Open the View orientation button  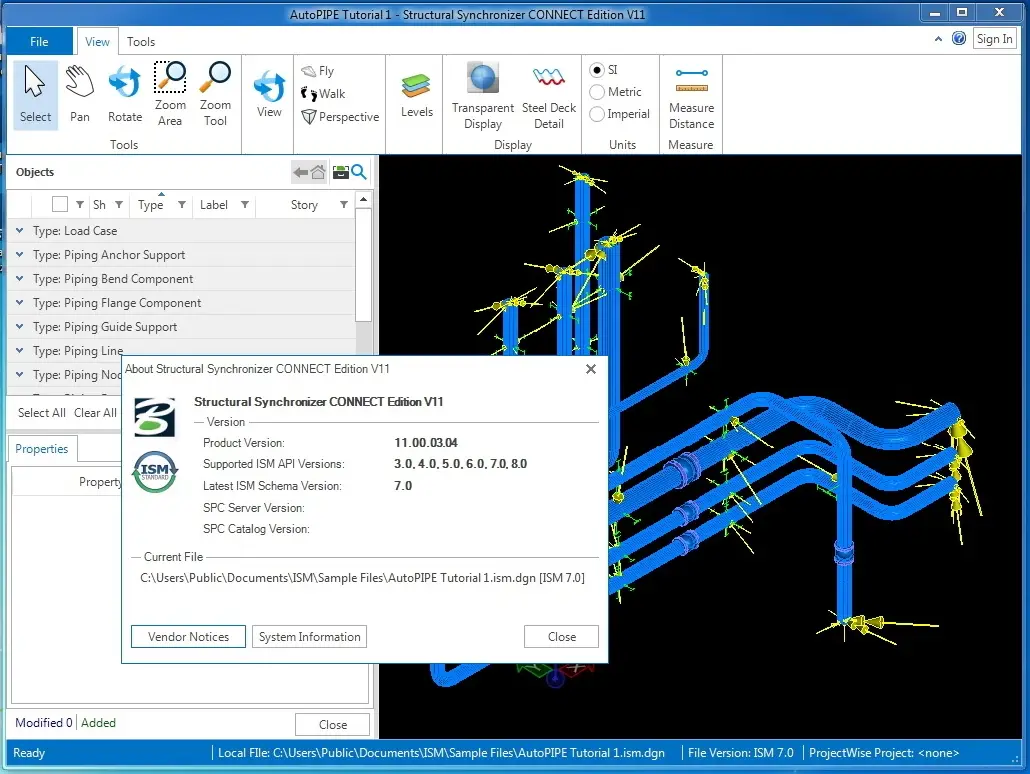[269, 94]
